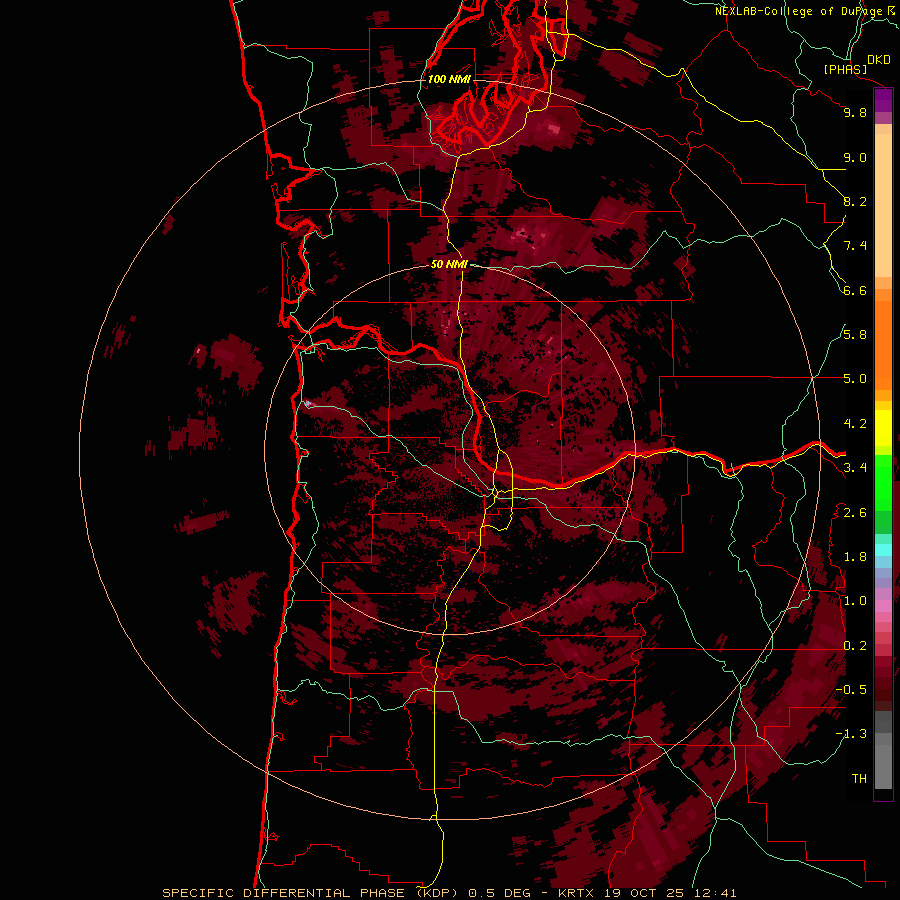Click the 1.8 scale value
Screen dimensions: 900x900
[x=855, y=557]
